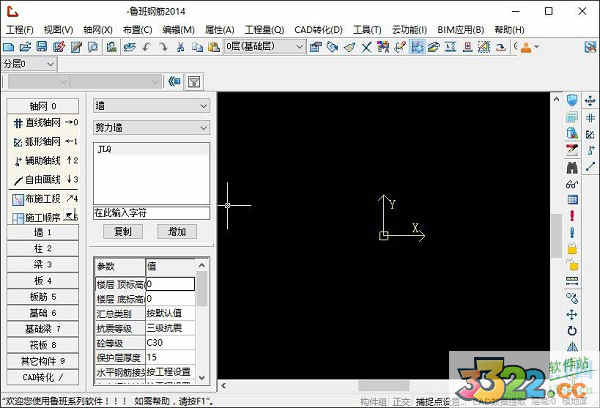600x408 pixels.
Task: Open the CAD转化(D) menu
Action: point(318,30)
